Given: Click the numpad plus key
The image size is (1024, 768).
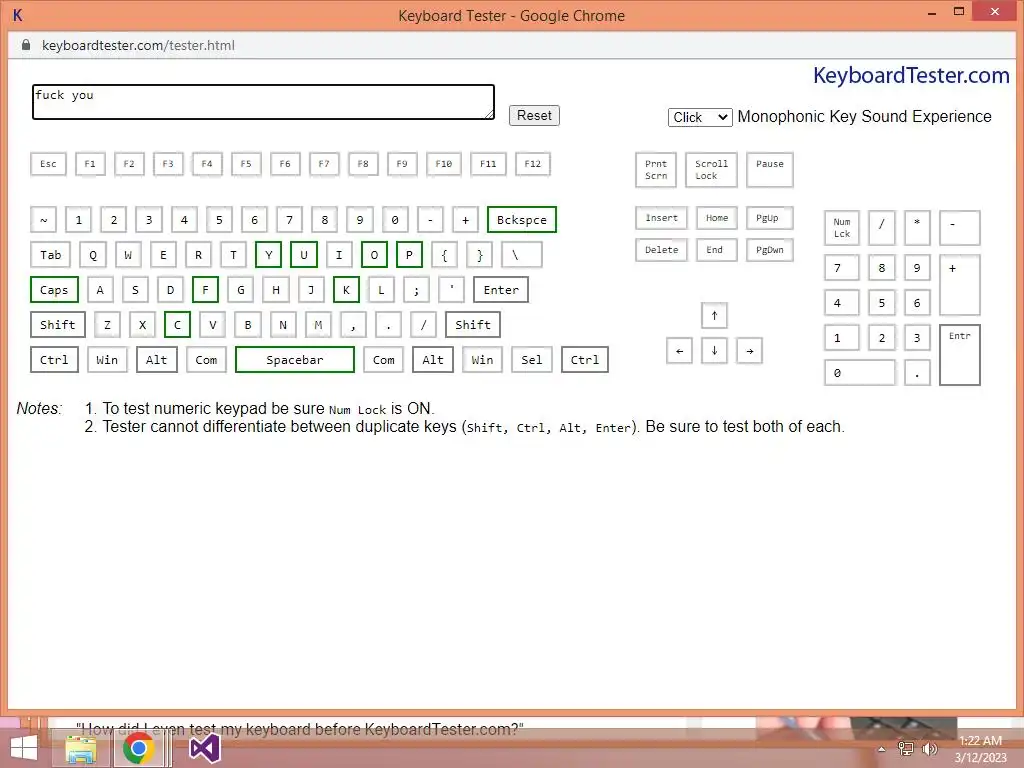Looking at the screenshot, I should click(x=960, y=285).
